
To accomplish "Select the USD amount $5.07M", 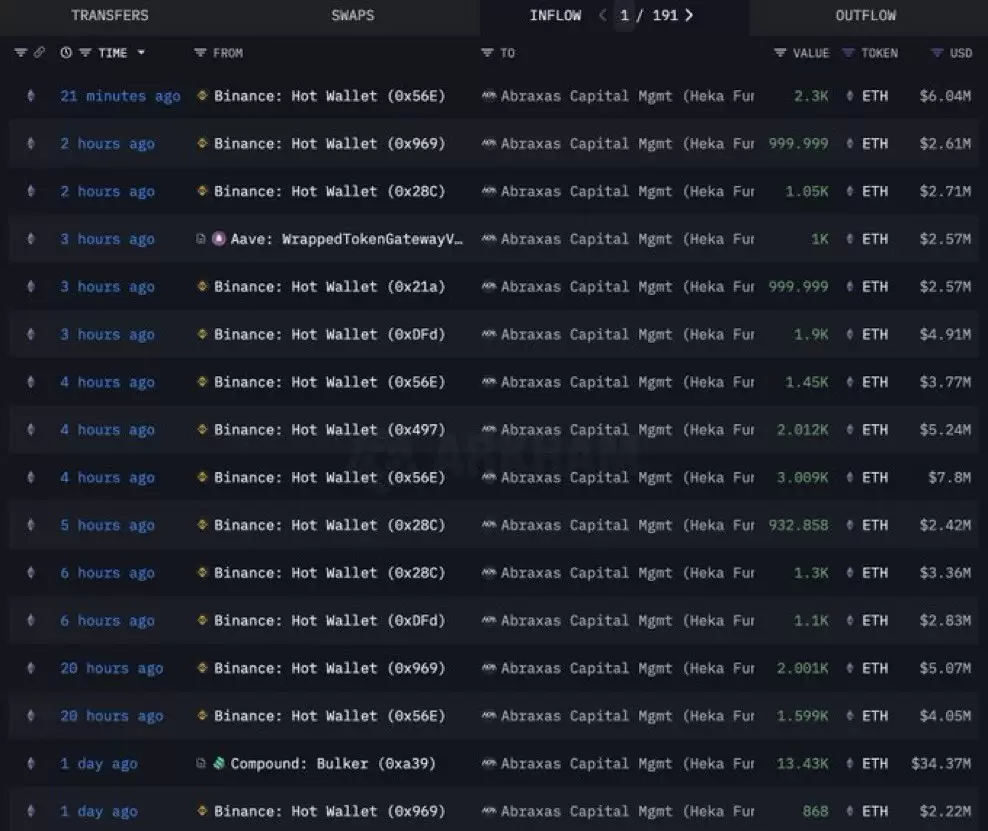I will [x=945, y=668].
